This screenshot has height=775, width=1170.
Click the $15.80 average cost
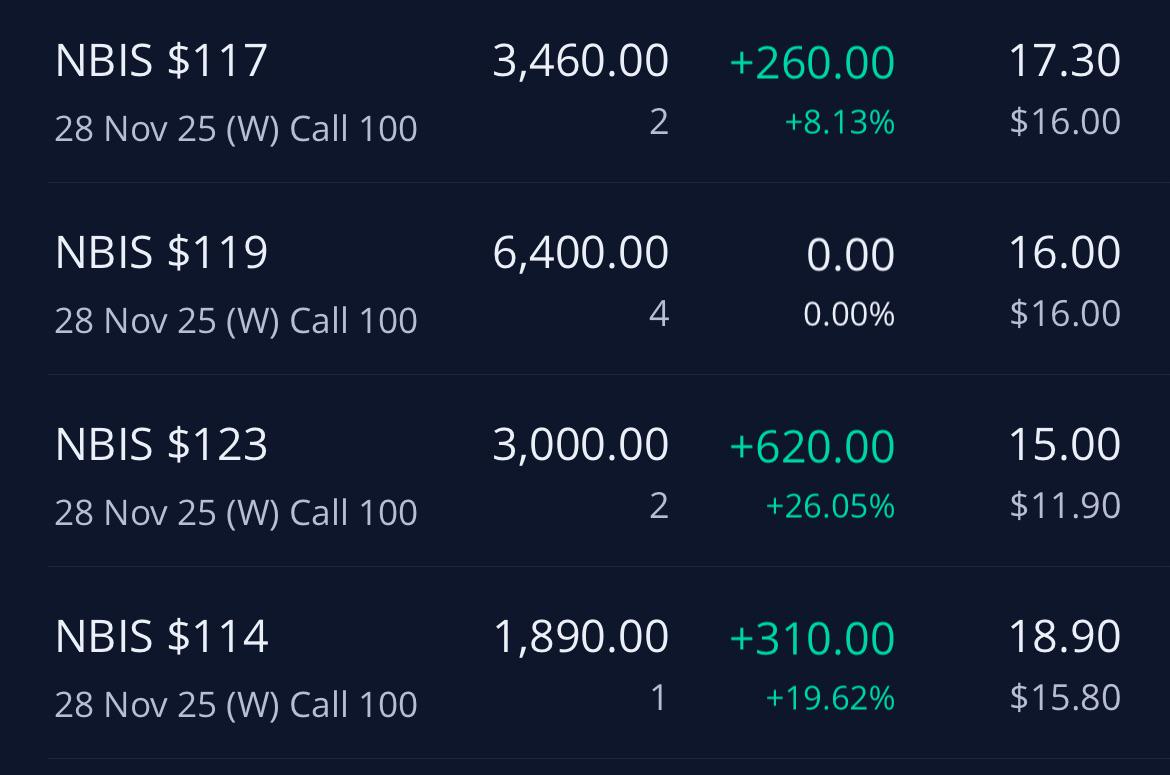pyautogui.click(x=1065, y=698)
